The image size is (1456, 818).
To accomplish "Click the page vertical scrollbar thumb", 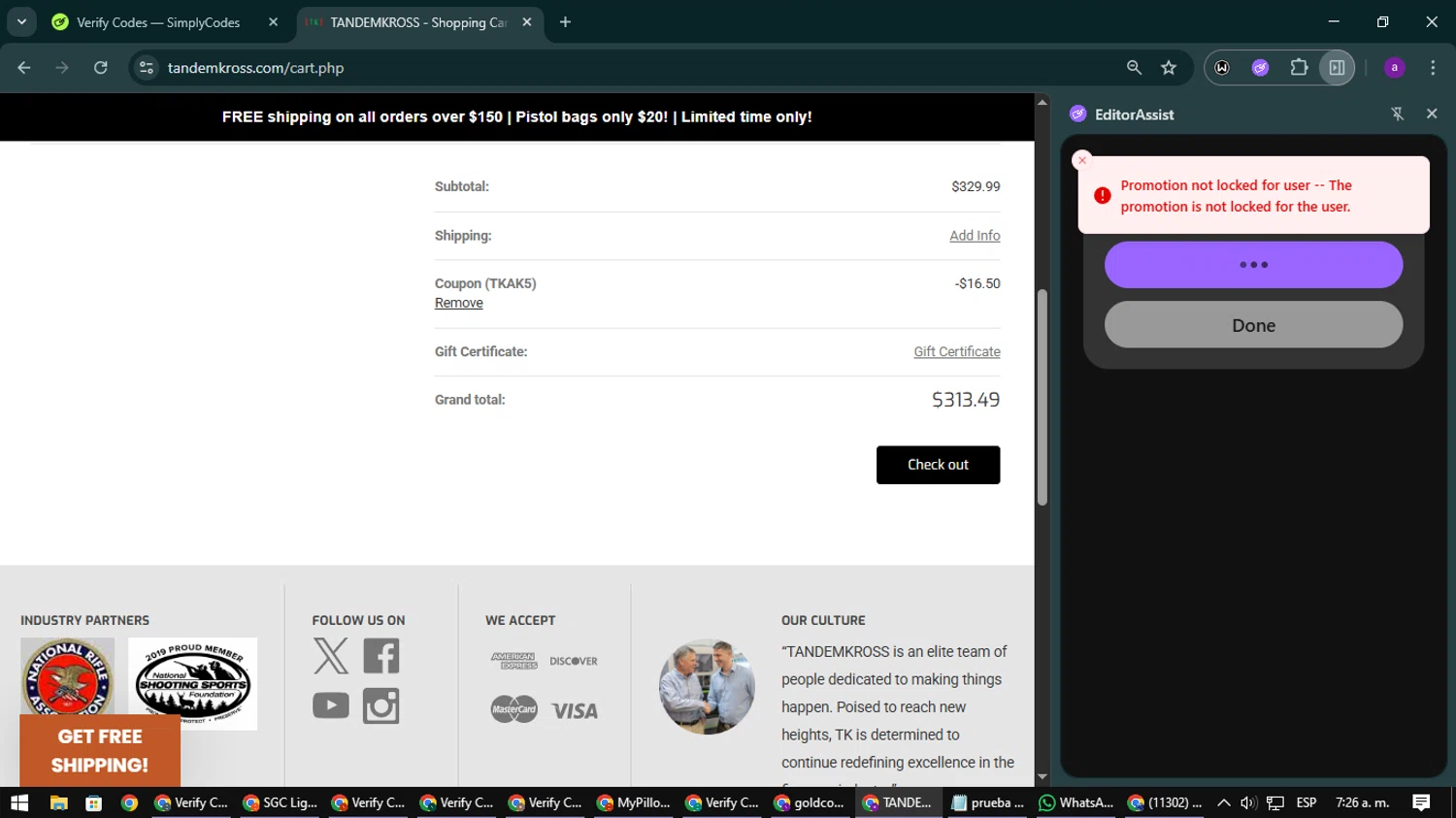I will point(1042,397).
